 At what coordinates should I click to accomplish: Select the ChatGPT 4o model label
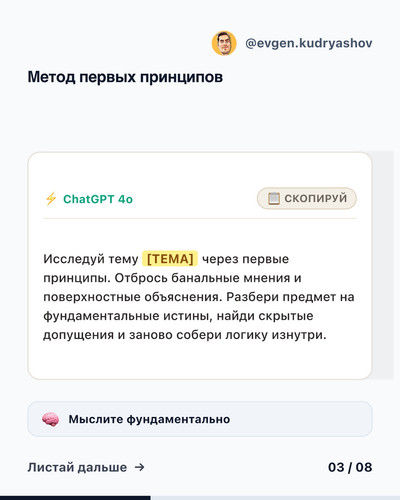click(98, 199)
